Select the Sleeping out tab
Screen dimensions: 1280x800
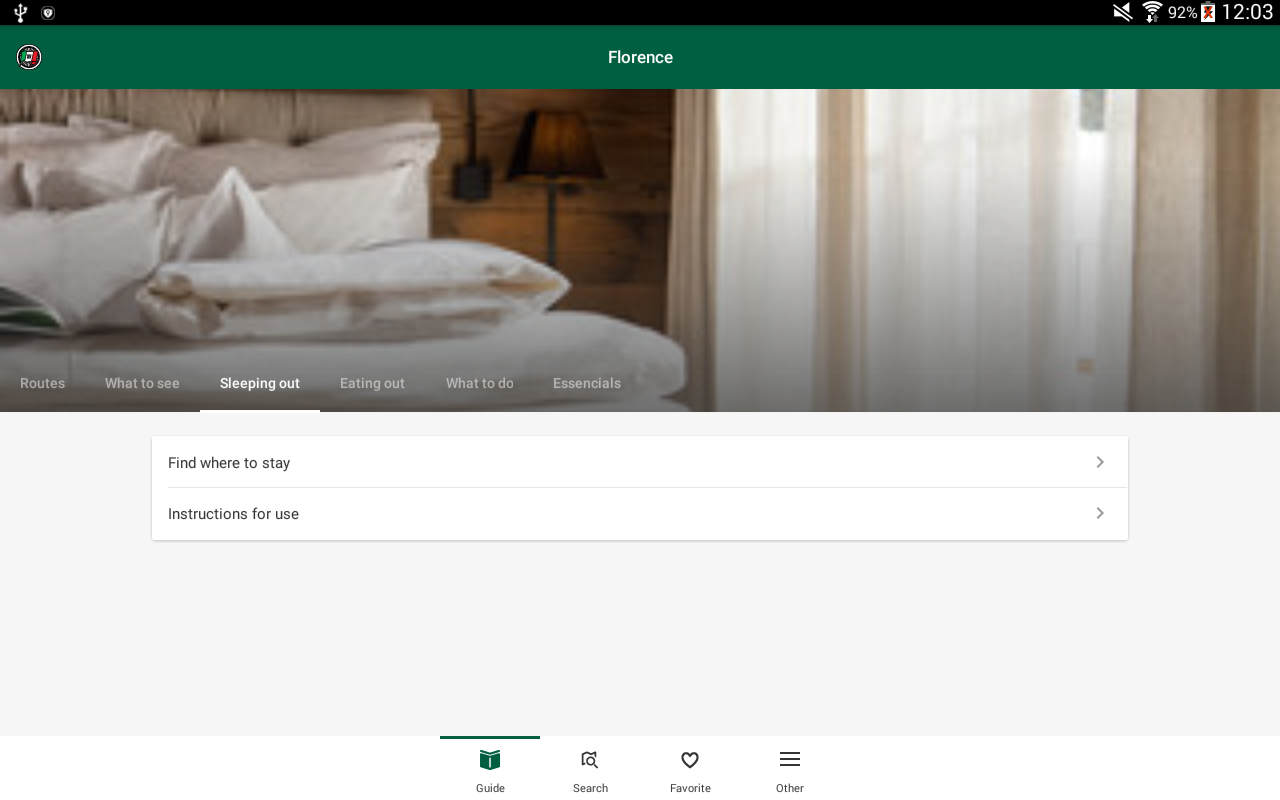click(260, 383)
